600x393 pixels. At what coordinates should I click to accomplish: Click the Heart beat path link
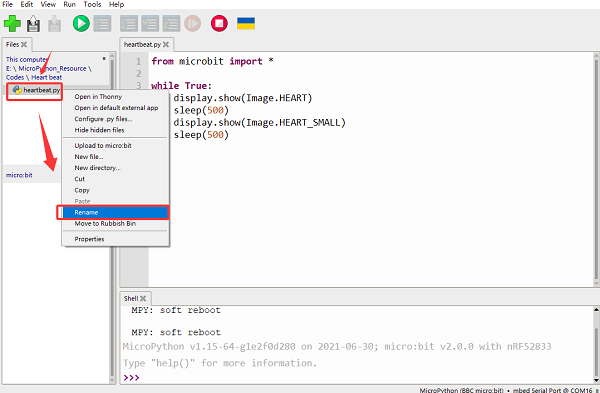click(x=46, y=77)
